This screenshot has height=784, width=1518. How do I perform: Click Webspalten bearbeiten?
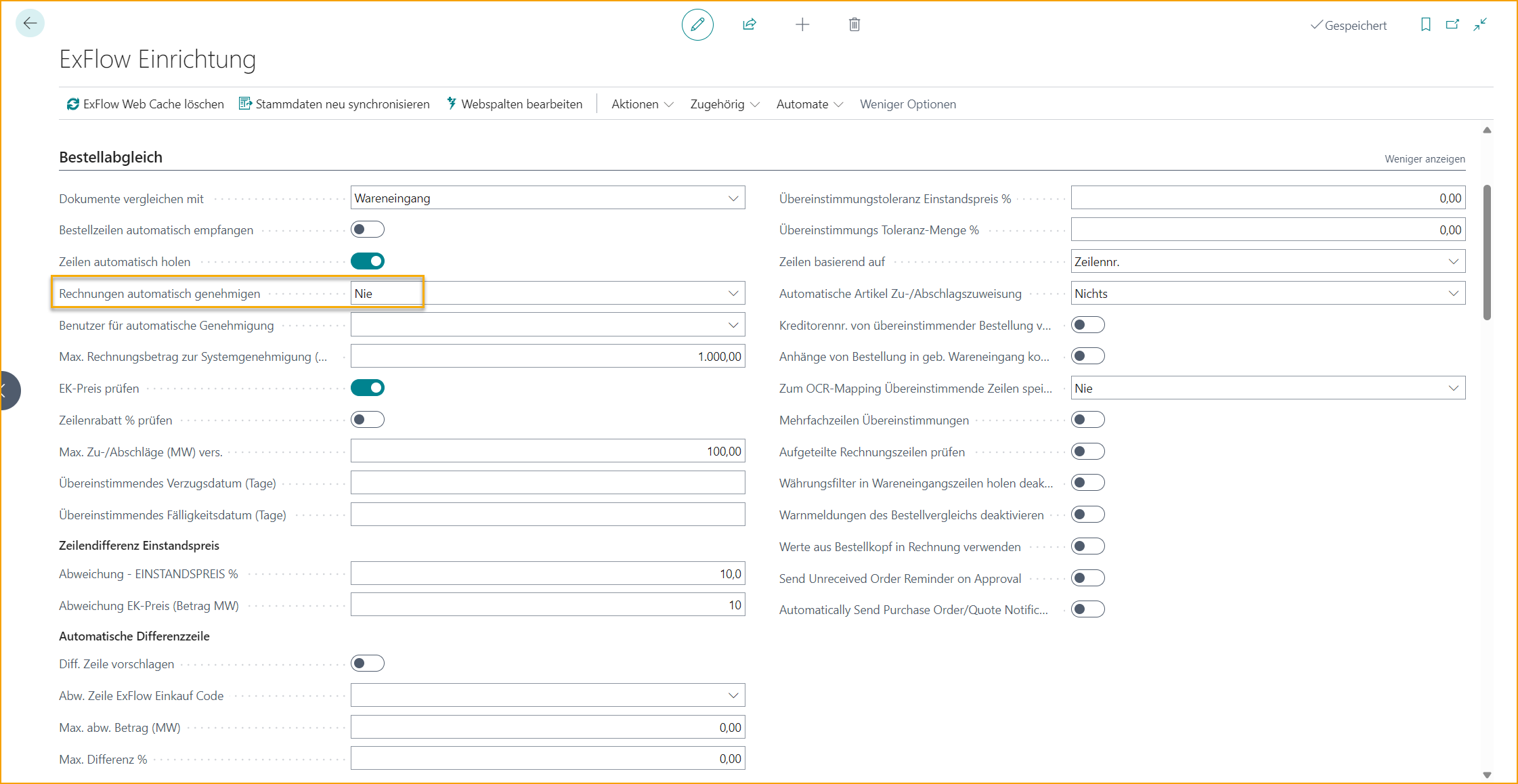515,104
